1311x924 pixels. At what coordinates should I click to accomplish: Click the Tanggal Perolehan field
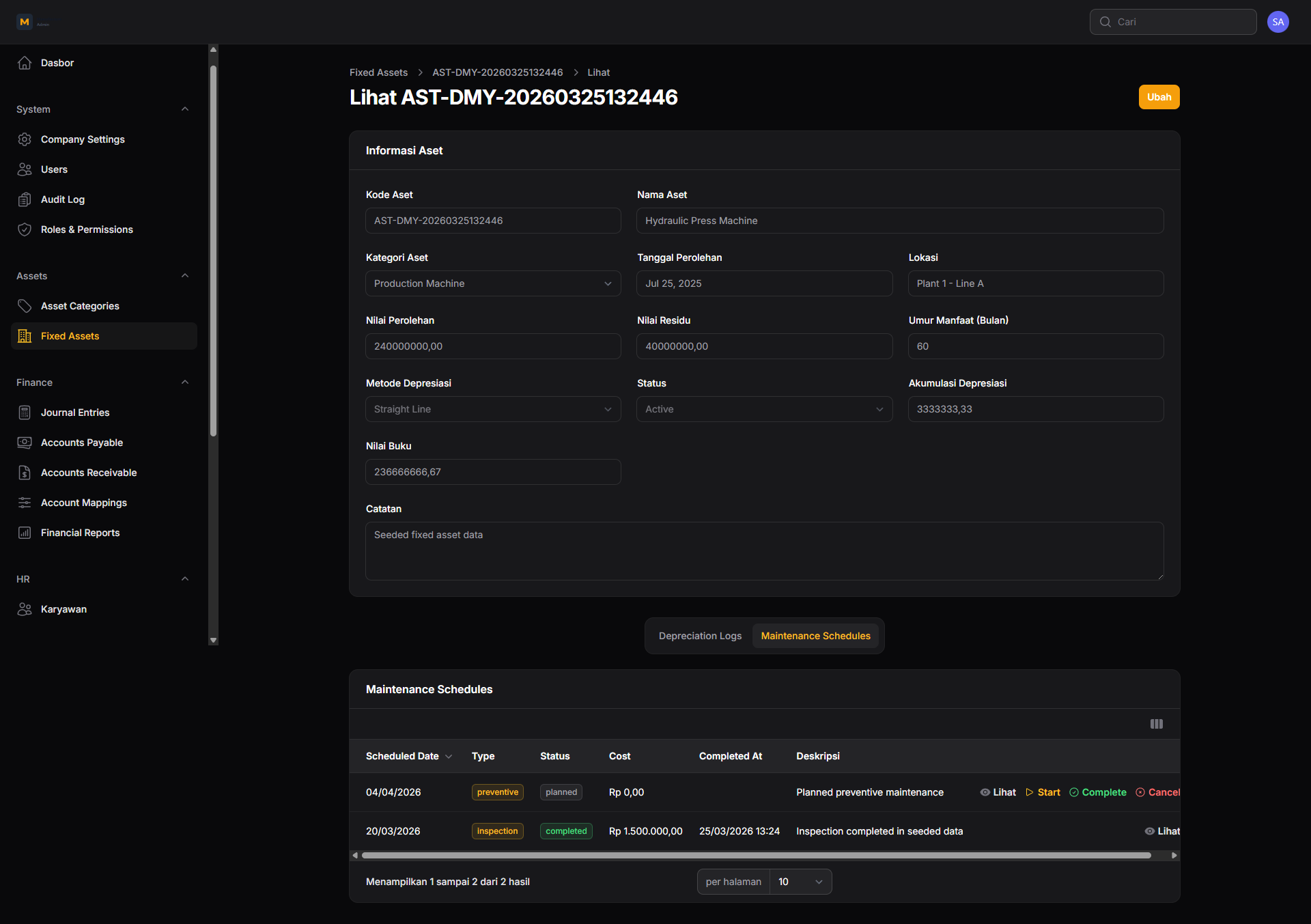pyautogui.click(x=764, y=283)
